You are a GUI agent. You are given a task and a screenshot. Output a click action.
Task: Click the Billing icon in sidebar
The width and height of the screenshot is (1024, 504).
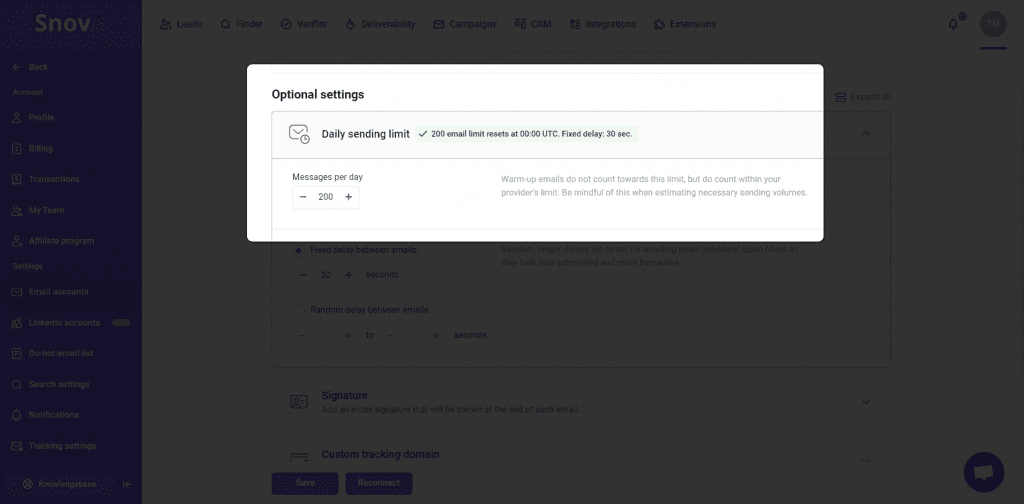pos(17,149)
